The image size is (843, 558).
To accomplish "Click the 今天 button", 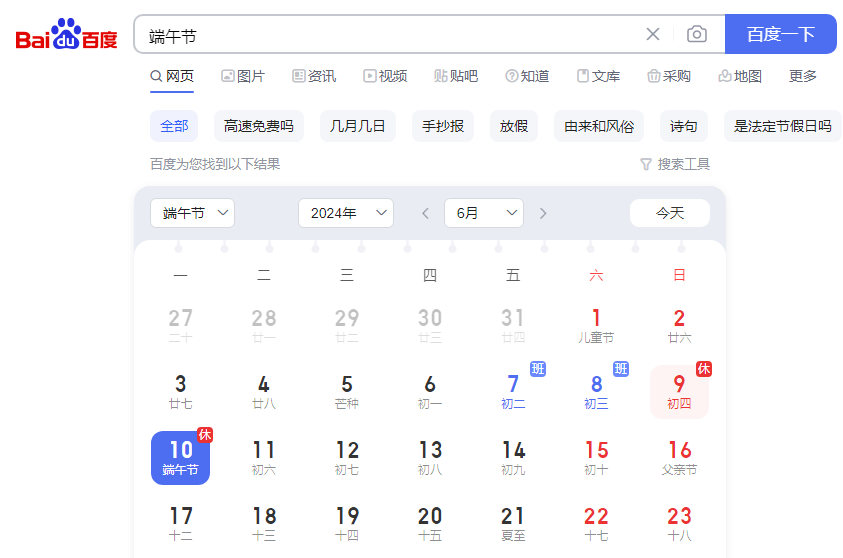I will [669, 213].
